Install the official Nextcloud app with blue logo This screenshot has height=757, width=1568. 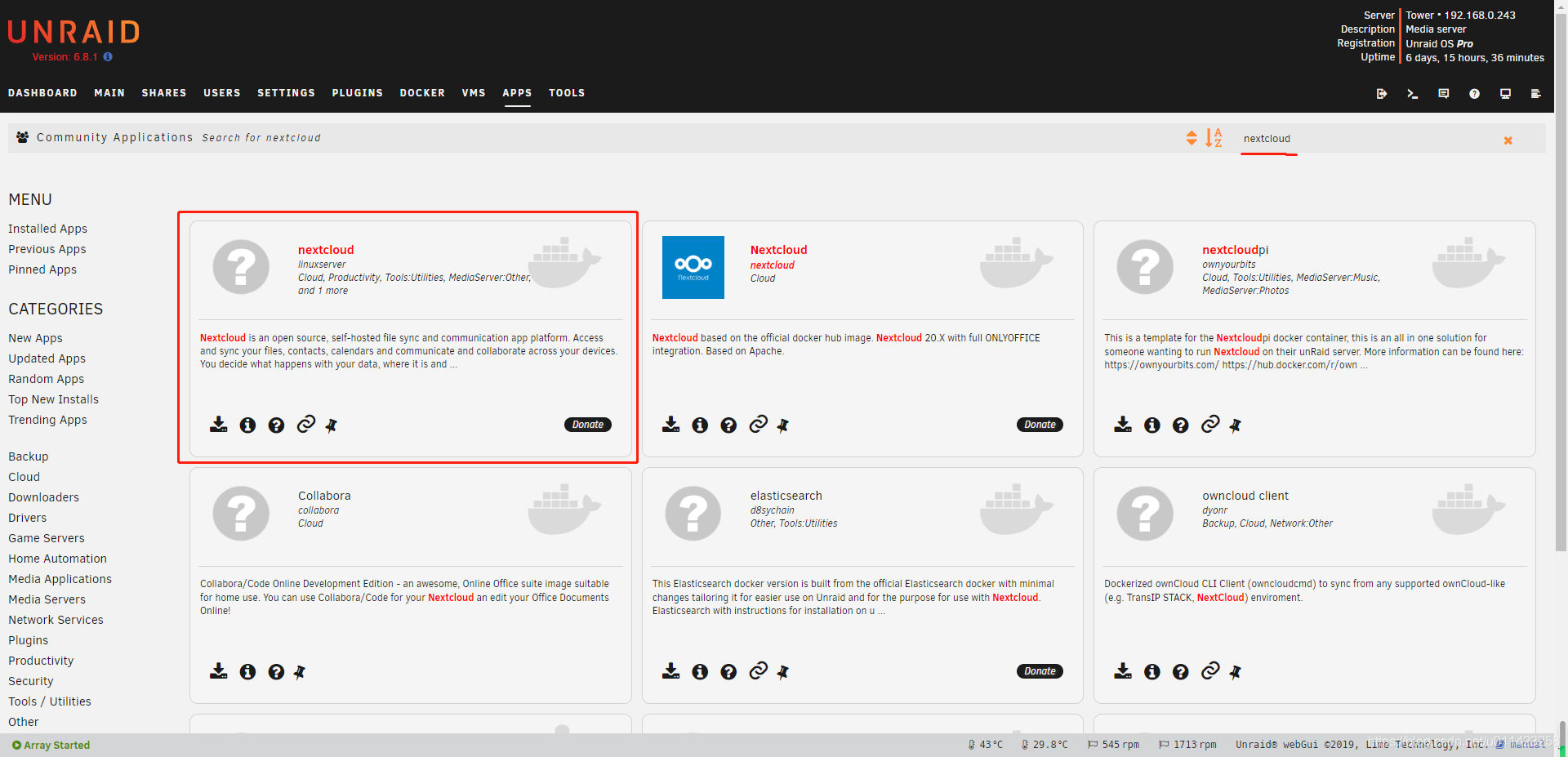tap(671, 425)
